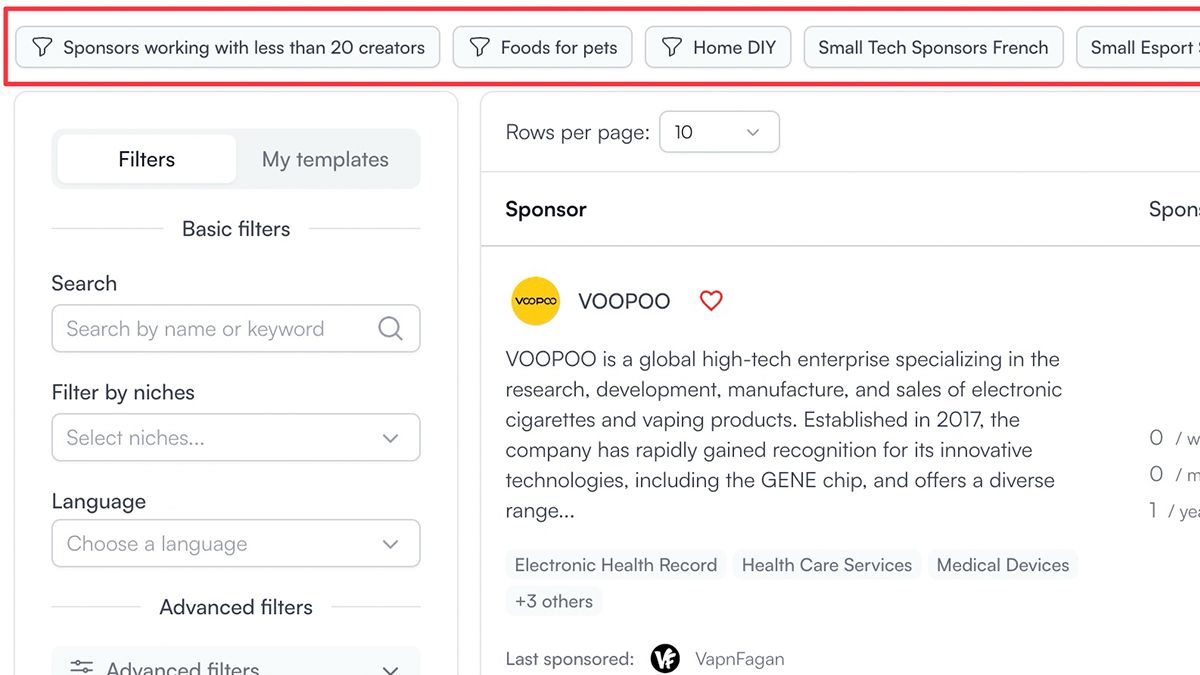1200x675 pixels.
Task: Click the magnifying glass search icon
Action: pyautogui.click(x=391, y=328)
